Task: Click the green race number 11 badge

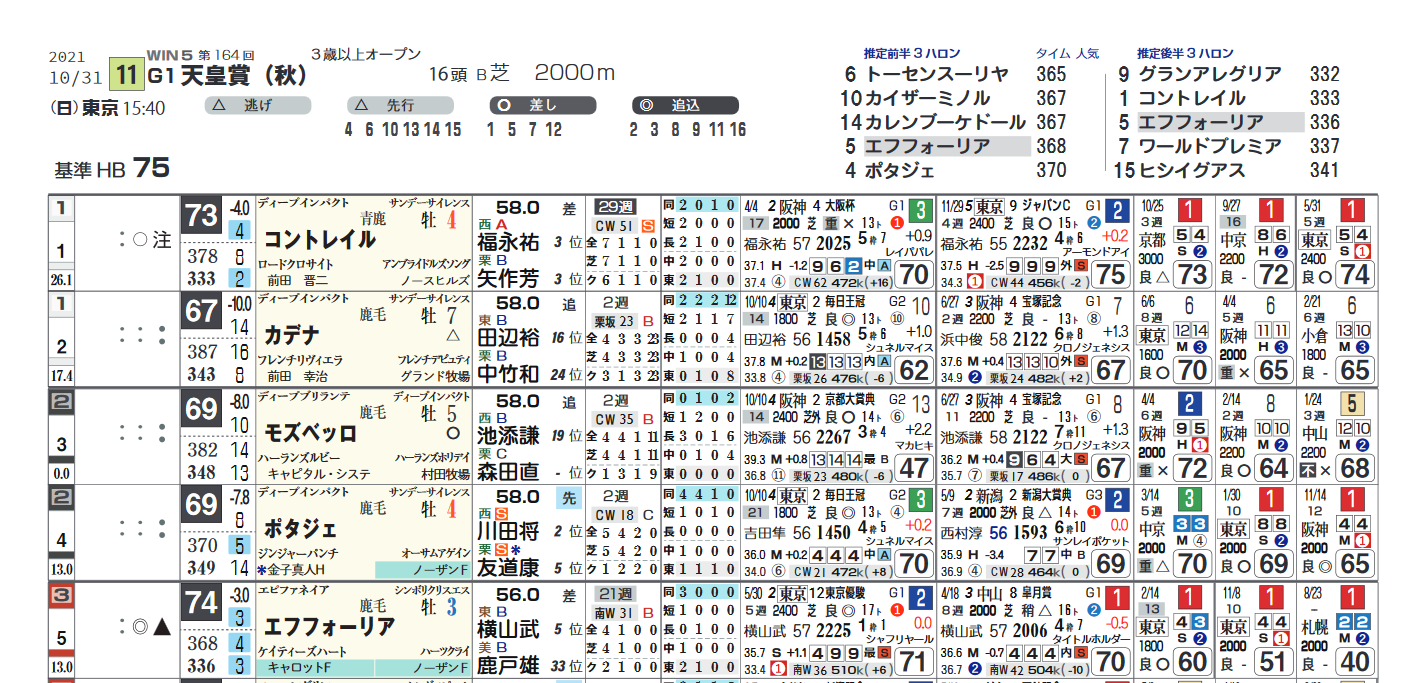Action: 126,74
